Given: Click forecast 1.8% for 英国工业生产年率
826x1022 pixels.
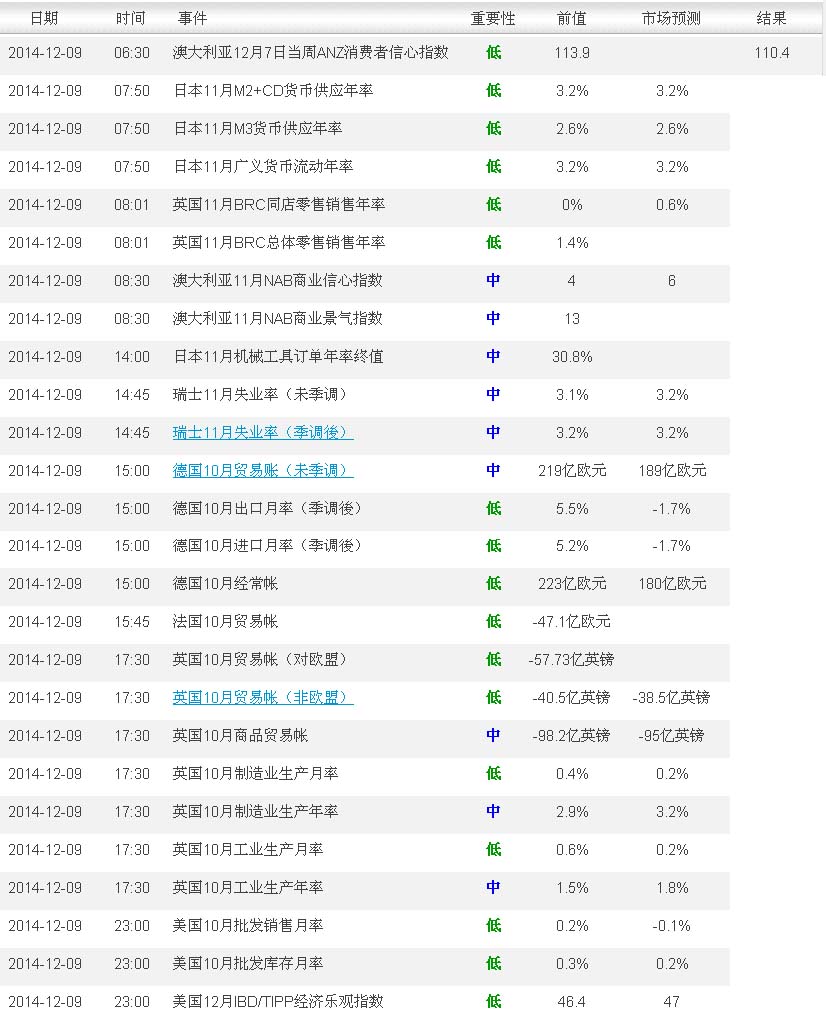Looking at the screenshot, I should coord(672,888).
